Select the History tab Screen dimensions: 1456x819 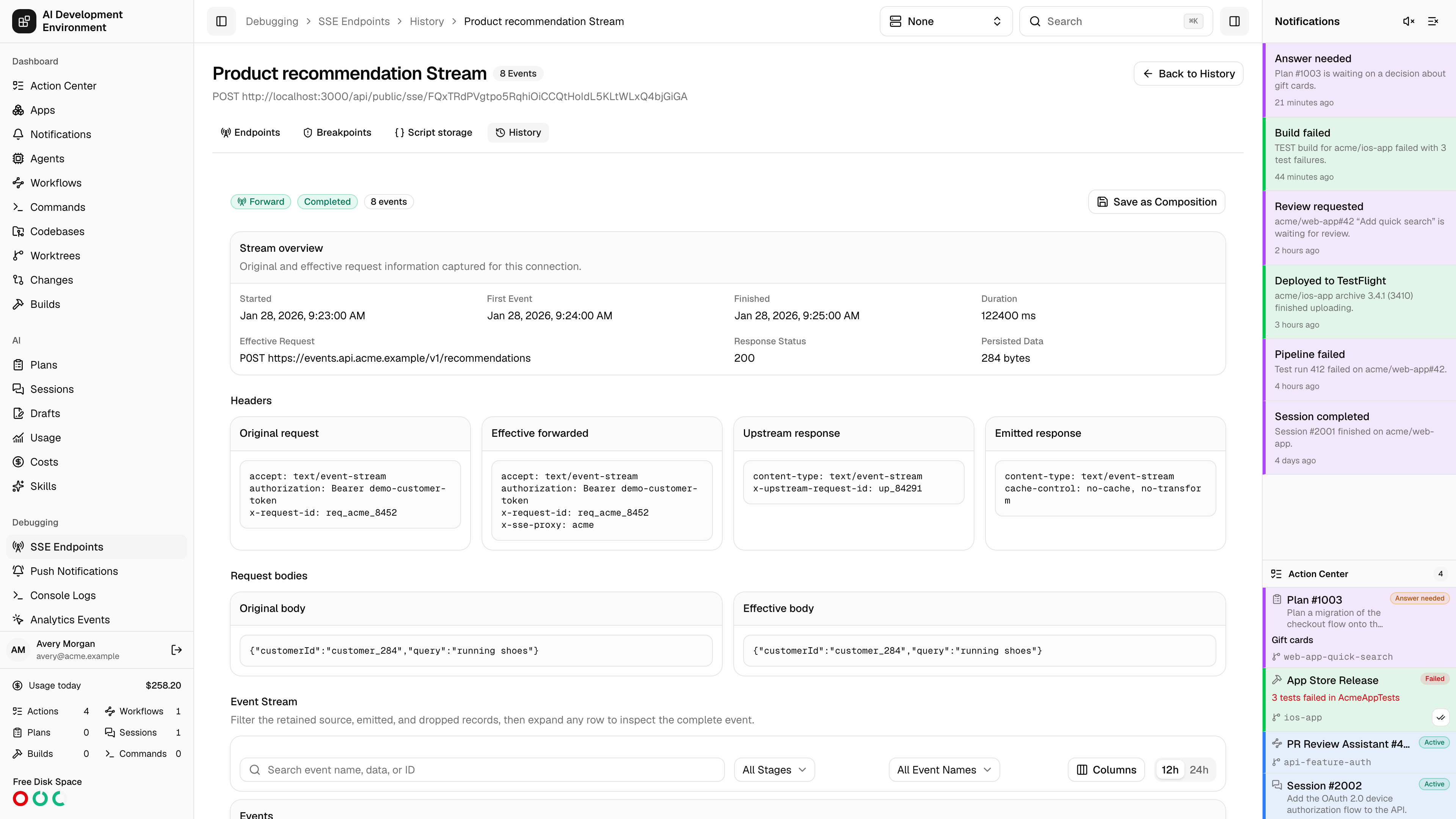click(518, 133)
